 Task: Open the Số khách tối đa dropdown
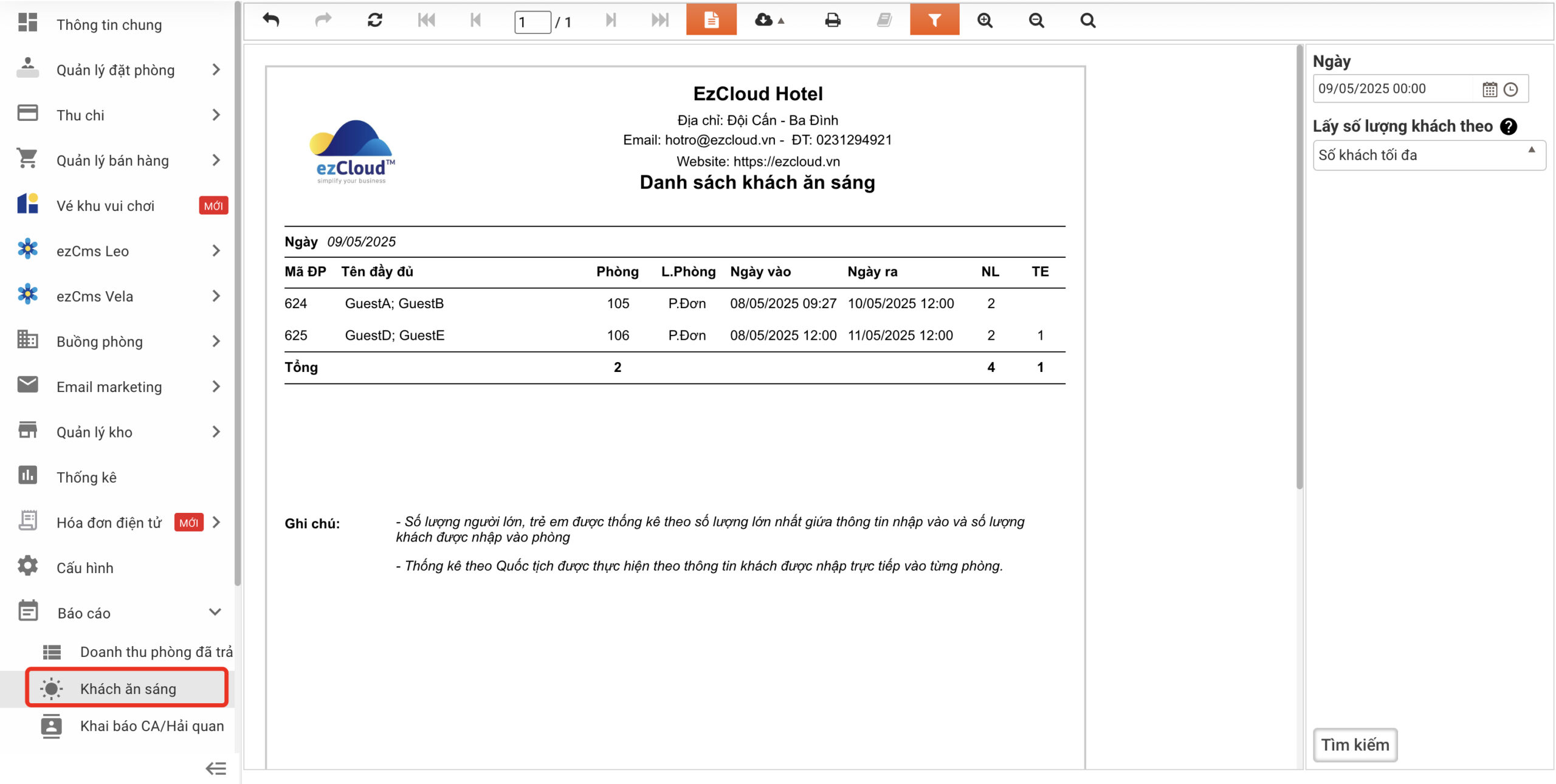pyautogui.click(x=1428, y=156)
